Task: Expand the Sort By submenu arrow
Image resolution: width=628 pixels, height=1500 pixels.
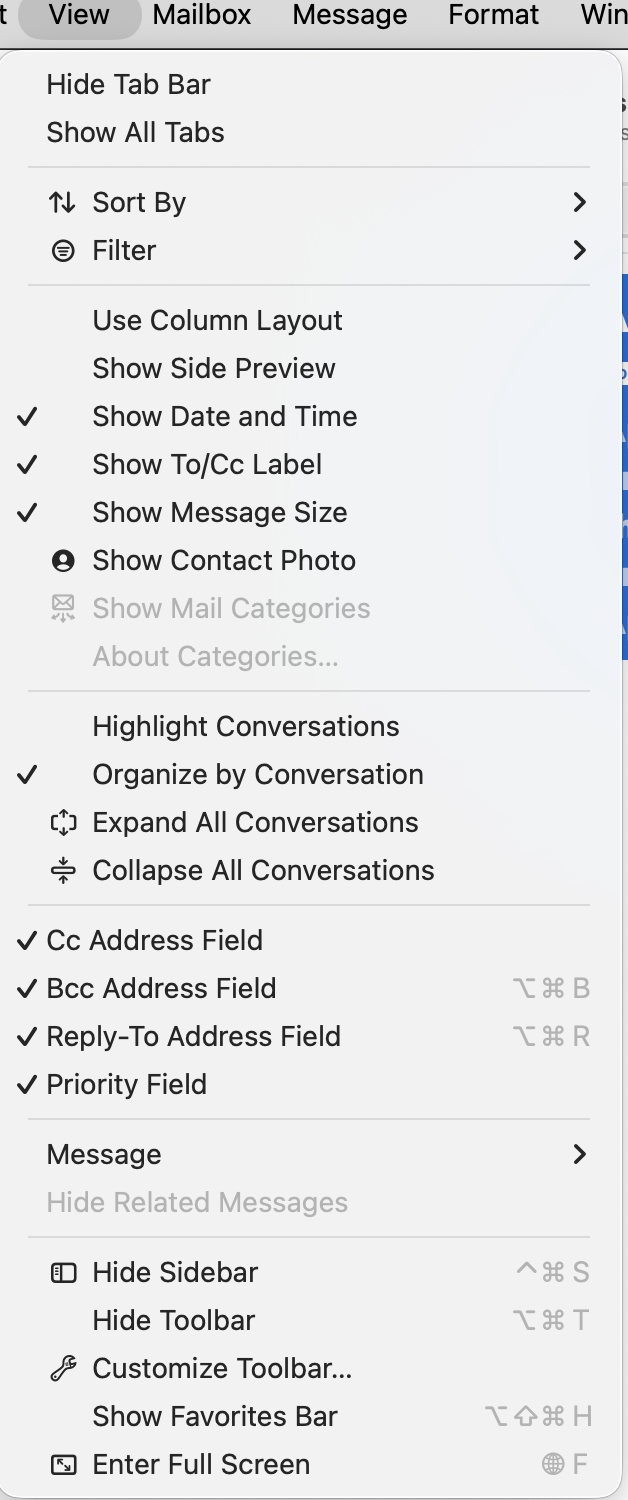Action: tap(579, 202)
